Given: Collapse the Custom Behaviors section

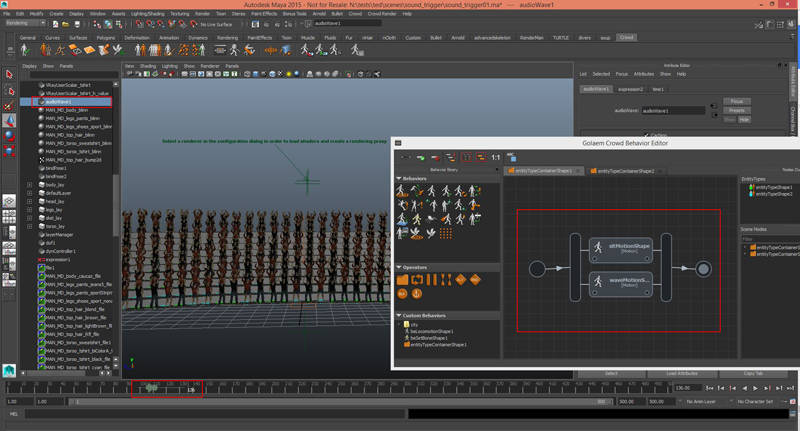Looking at the screenshot, I should click(x=399, y=316).
